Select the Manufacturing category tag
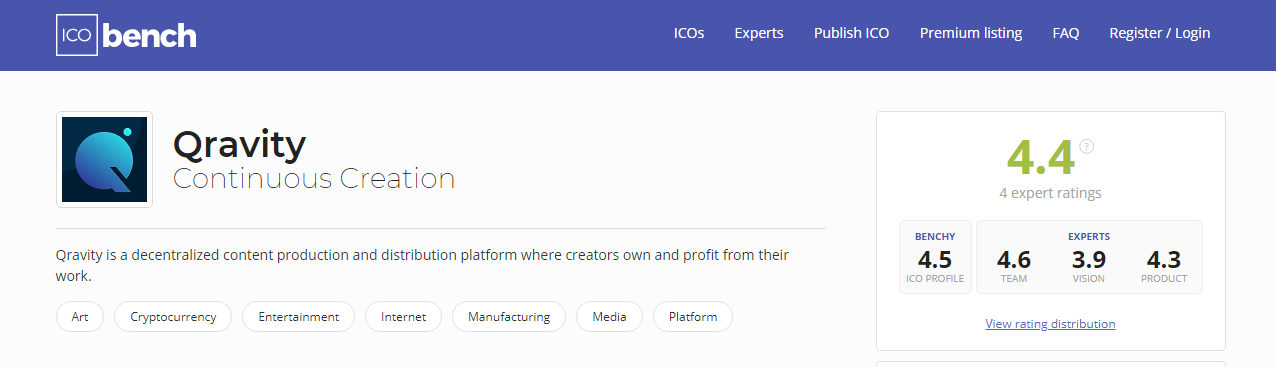The image size is (1276, 367). [x=509, y=317]
